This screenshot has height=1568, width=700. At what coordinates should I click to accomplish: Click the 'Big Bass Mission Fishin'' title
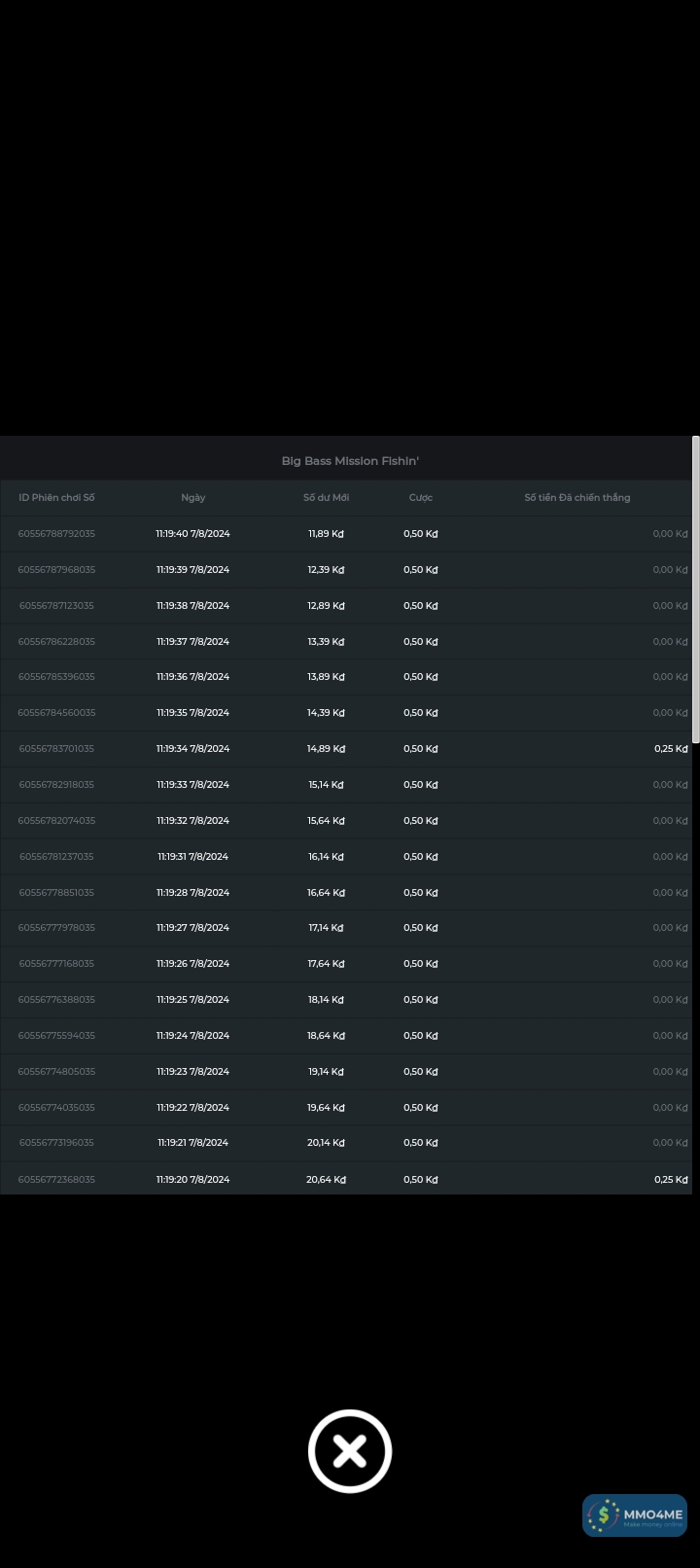[350, 461]
